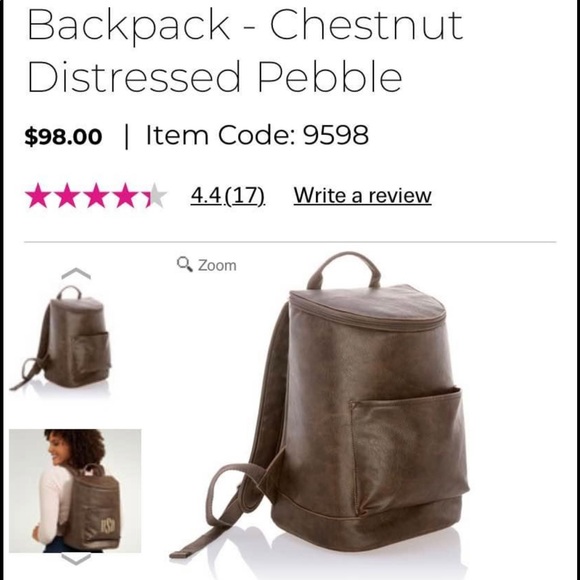Select the woman wearing the backpack thumbnail
Viewport: 580px width, 580px height.
(75, 490)
